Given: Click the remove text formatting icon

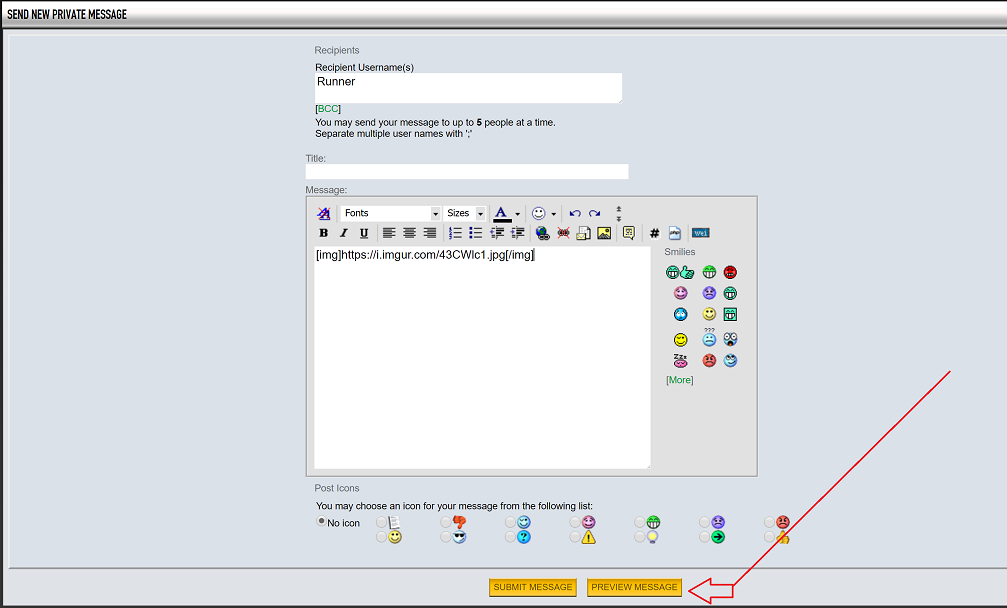Looking at the screenshot, I should (x=323, y=213).
